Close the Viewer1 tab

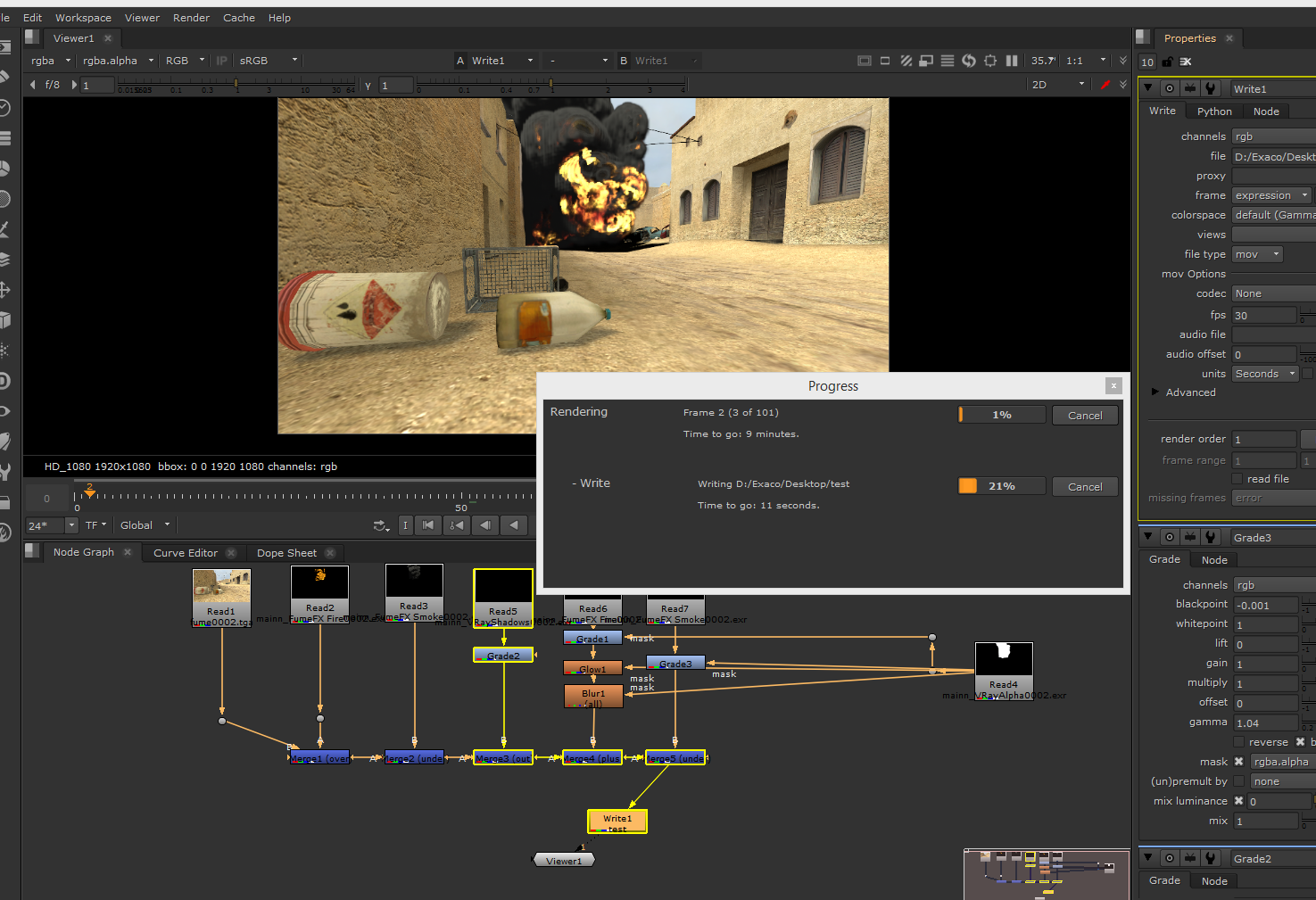pos(108,38)
